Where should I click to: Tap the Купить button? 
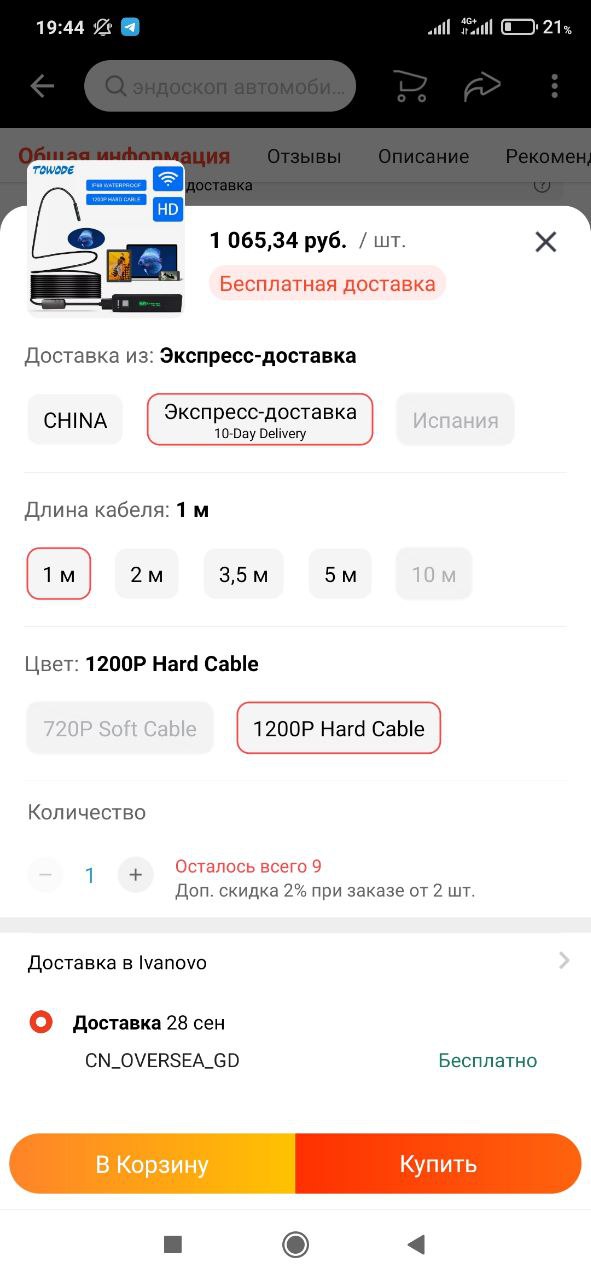438,1164
